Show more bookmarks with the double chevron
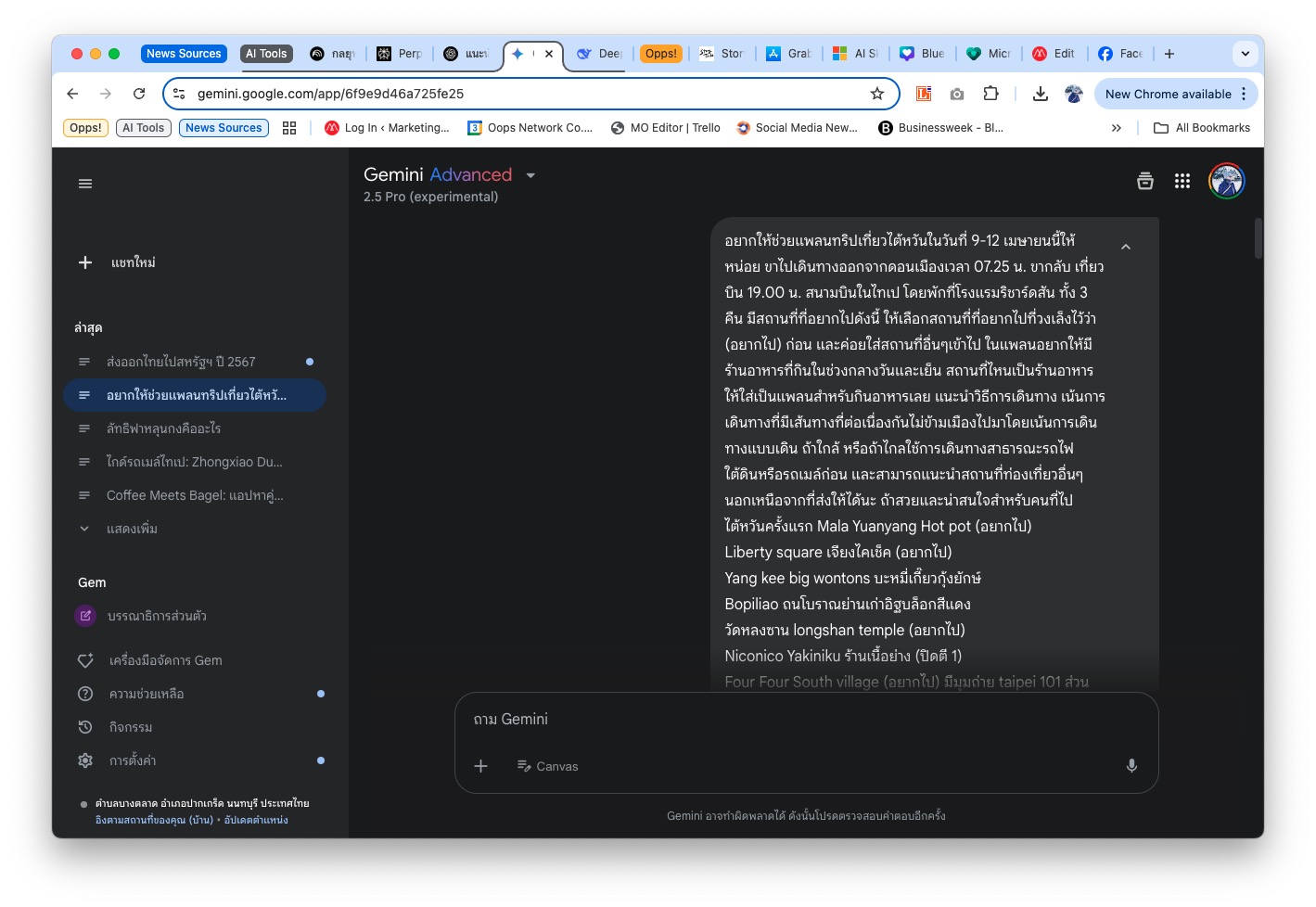The width and height of the screenshot is (1316, 907). coord(1117,128)
